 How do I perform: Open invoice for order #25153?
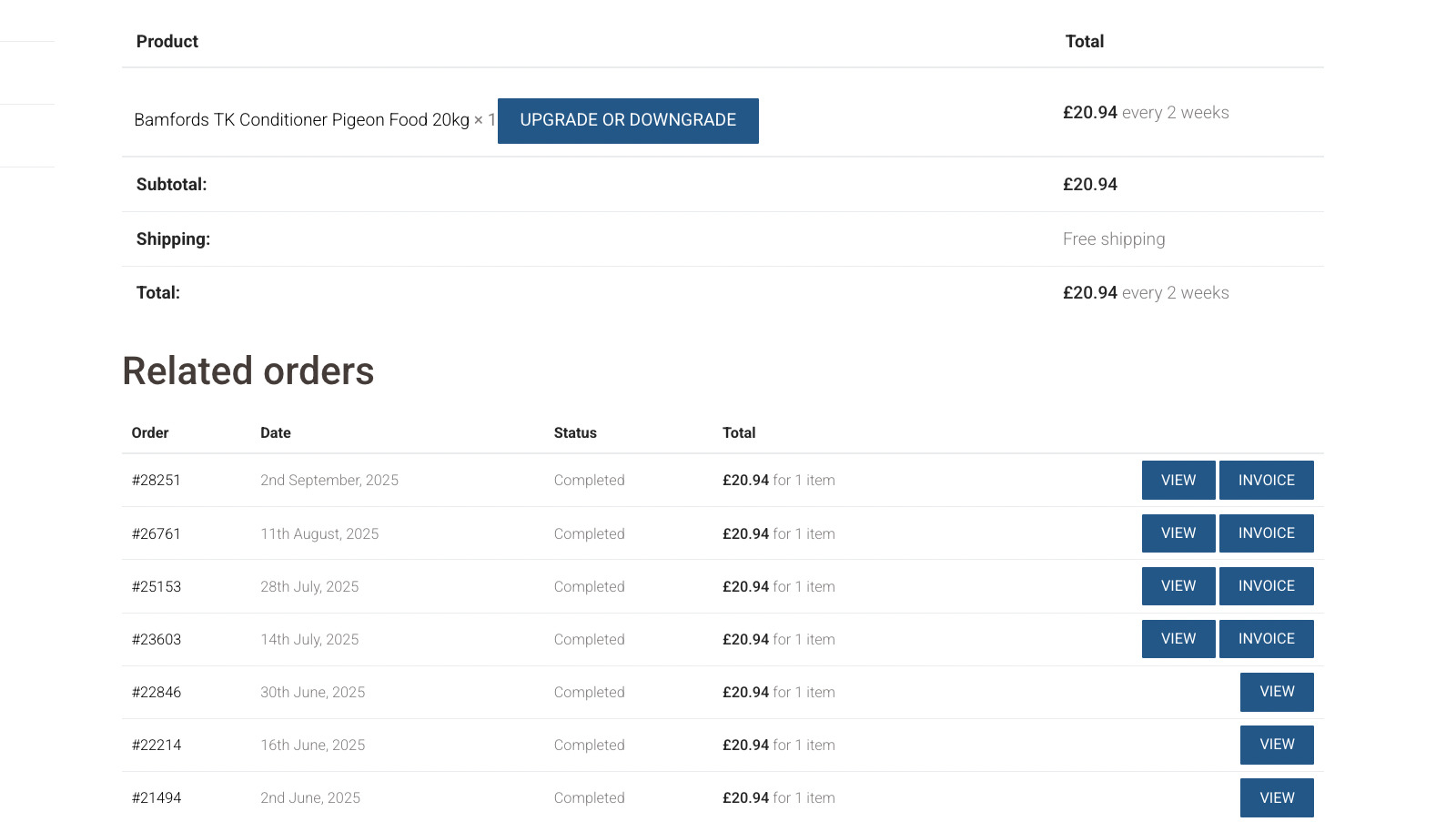(1266, 585)
